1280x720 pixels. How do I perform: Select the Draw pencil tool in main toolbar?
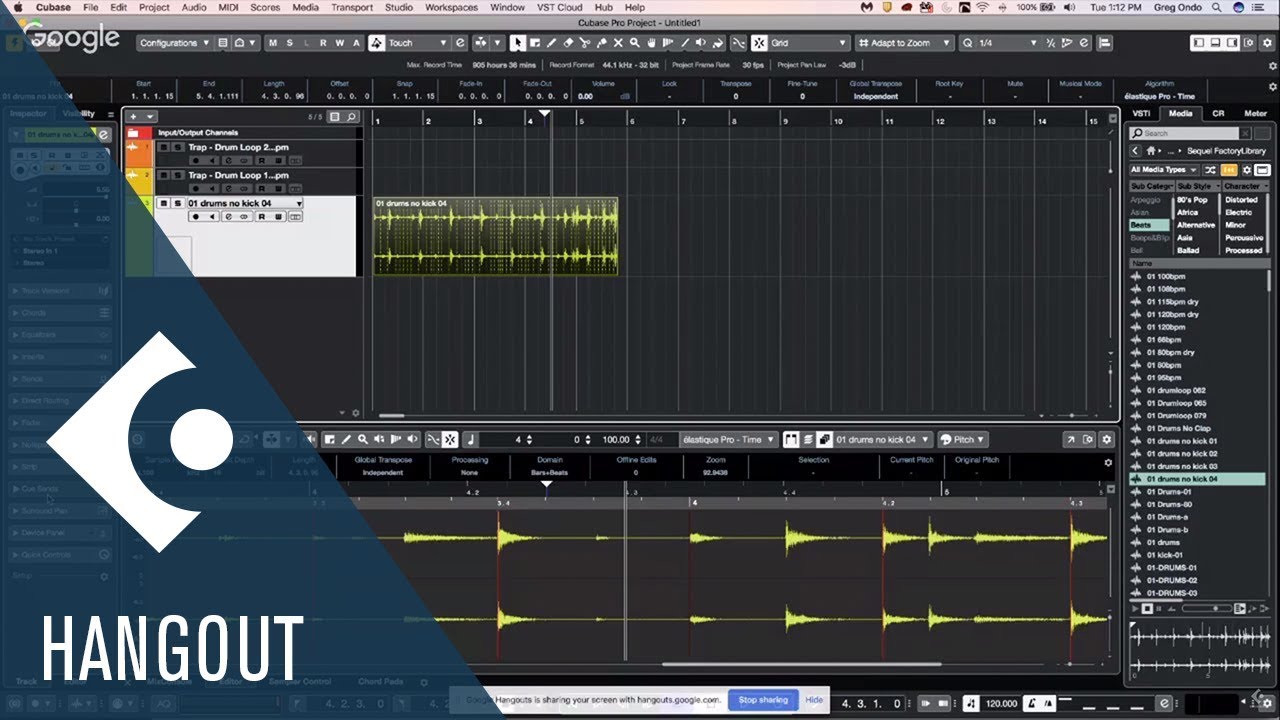[x=551, y=43]
